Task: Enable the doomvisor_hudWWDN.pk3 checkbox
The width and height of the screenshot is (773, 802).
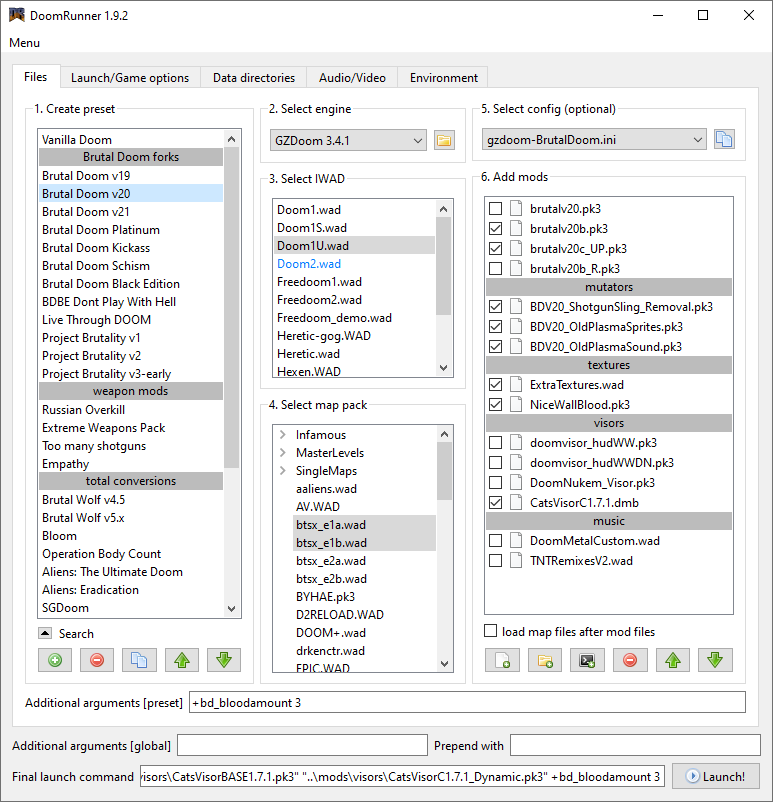Action: point(495,463)
